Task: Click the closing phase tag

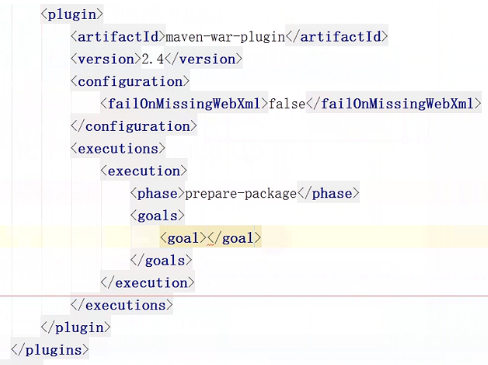Action: click(328, 193)
